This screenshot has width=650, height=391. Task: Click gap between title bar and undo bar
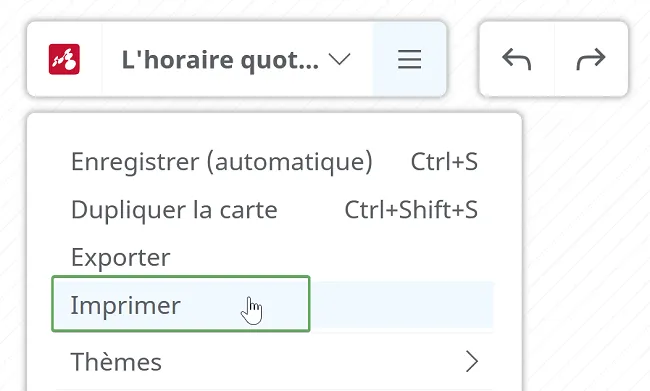point(463,59)
